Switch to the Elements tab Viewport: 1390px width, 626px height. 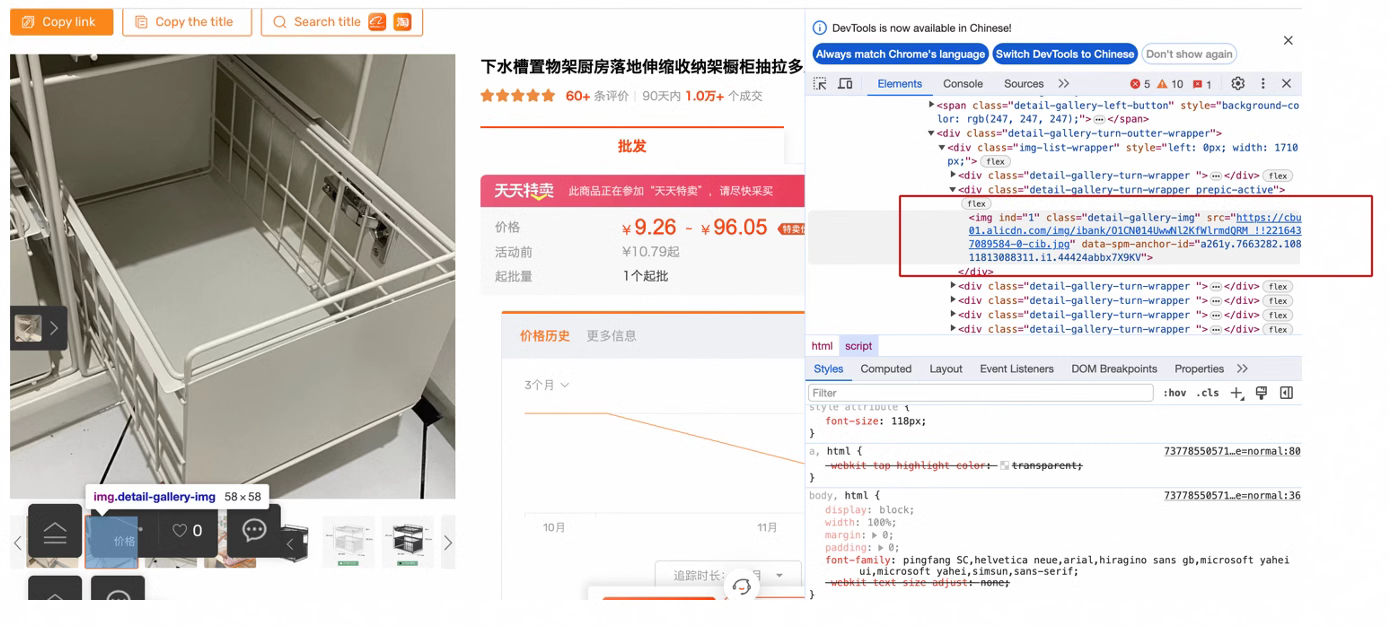899,84
